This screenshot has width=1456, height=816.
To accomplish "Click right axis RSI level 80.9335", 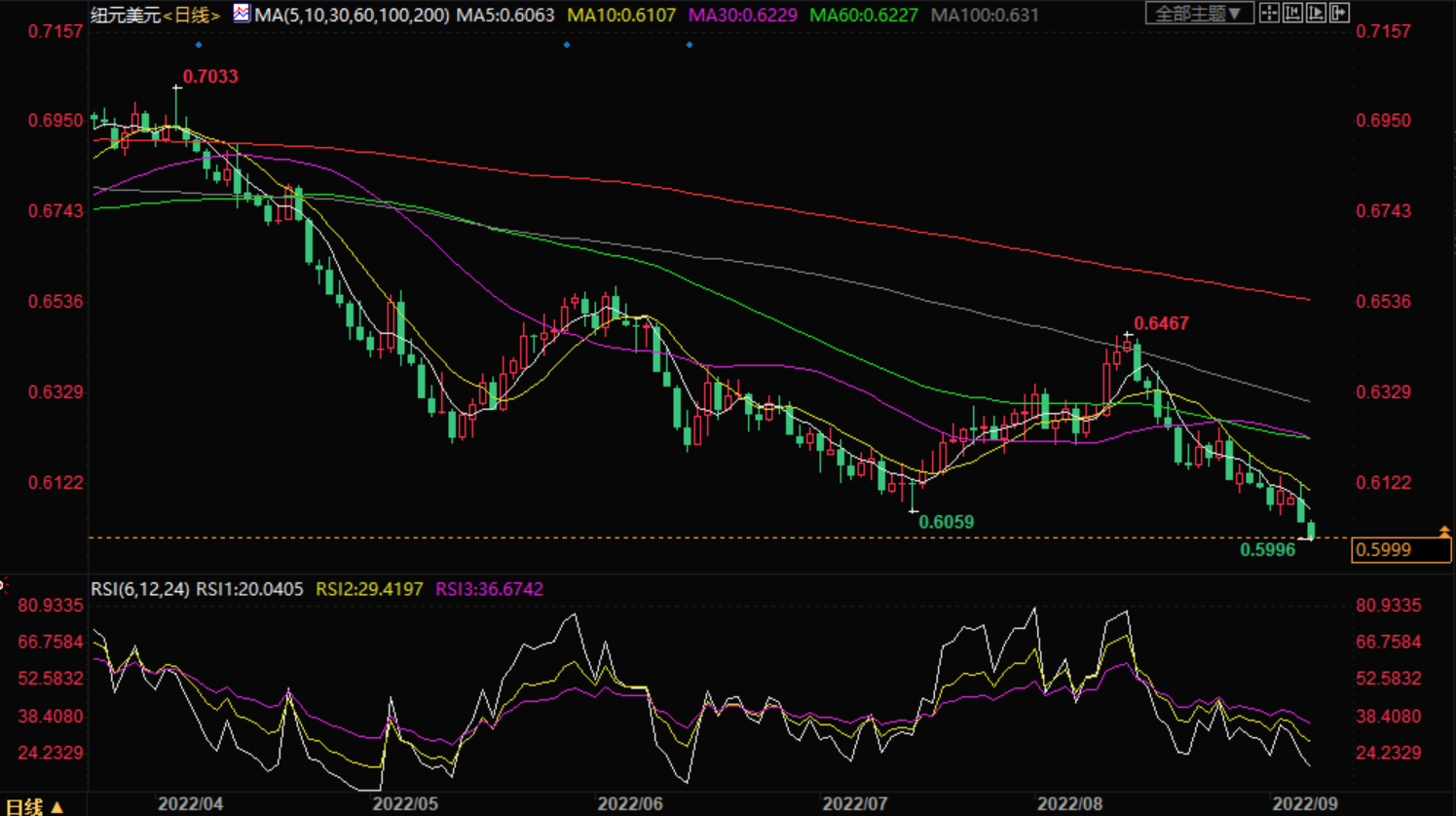I will pos(1389,606).
